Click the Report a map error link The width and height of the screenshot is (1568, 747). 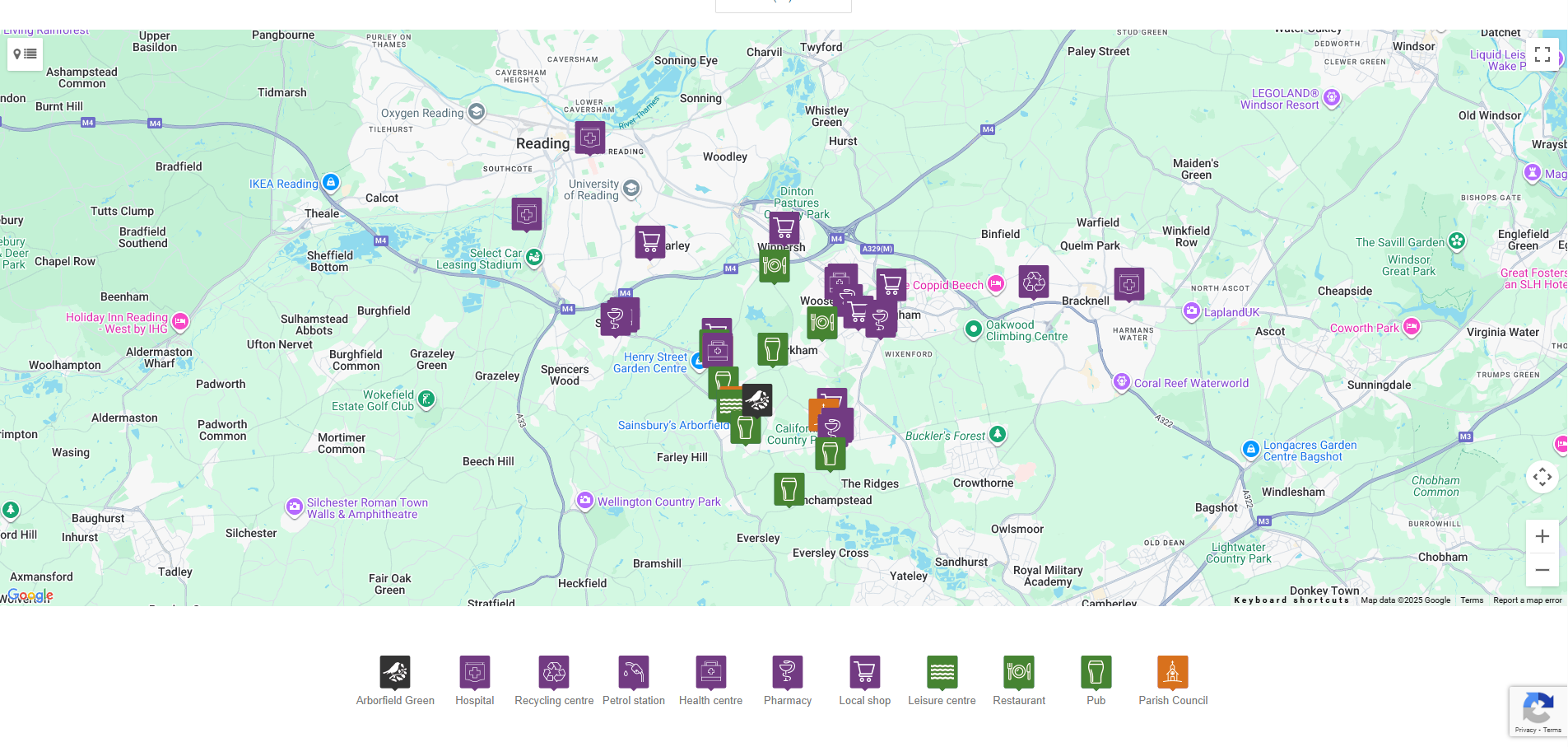pyautogui.click(x=1527, y=600)
